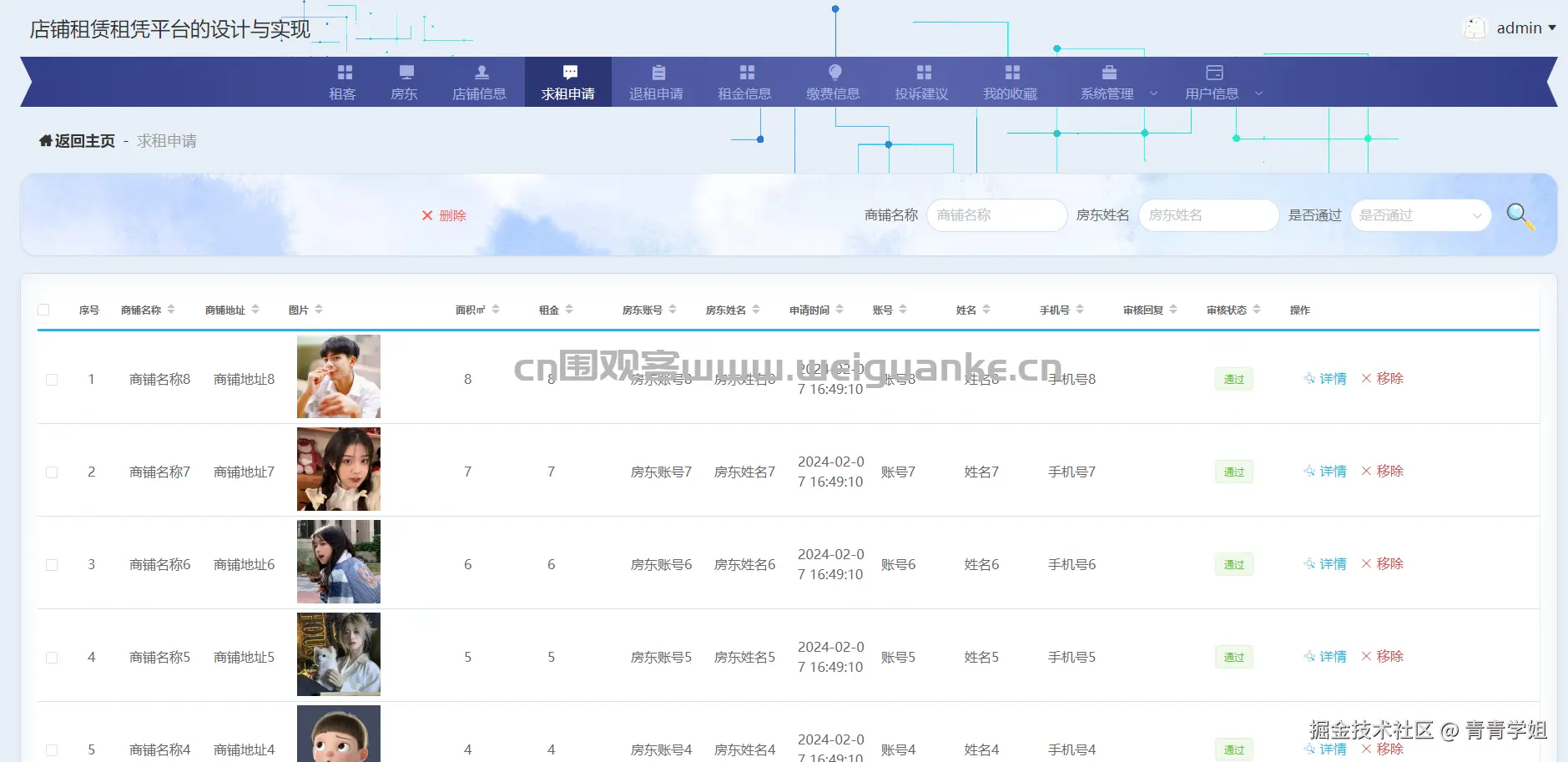The width and height of the screenshot is (1568, 762).
Task: Sort by 商铺地址 column arrows
Action: tap(255, 310)
